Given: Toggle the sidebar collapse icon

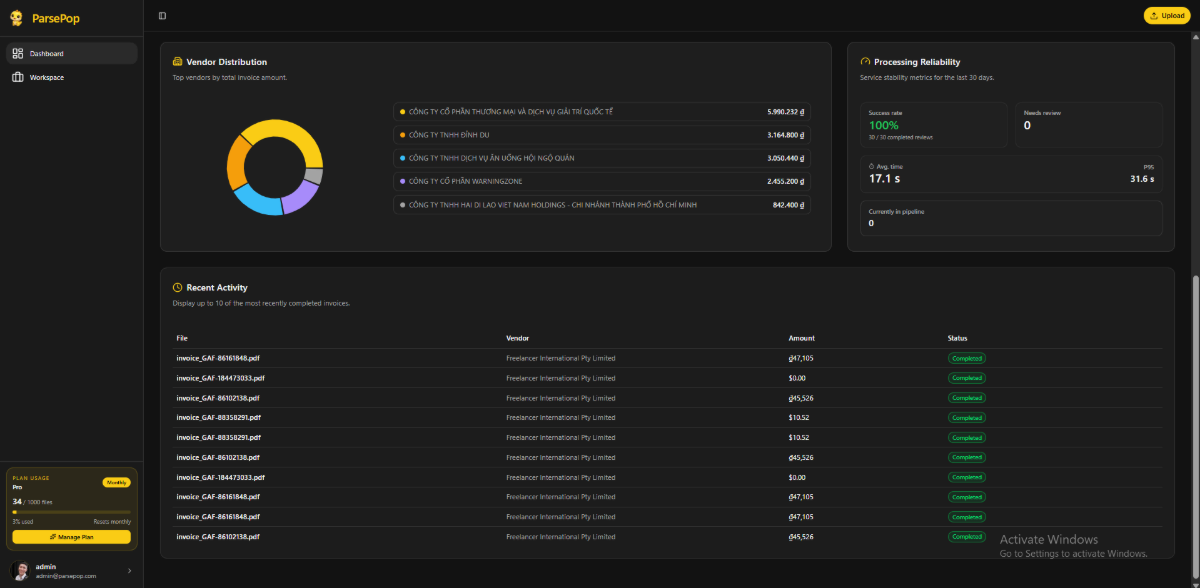Looking at the screenshot, I should coord(162,16).
